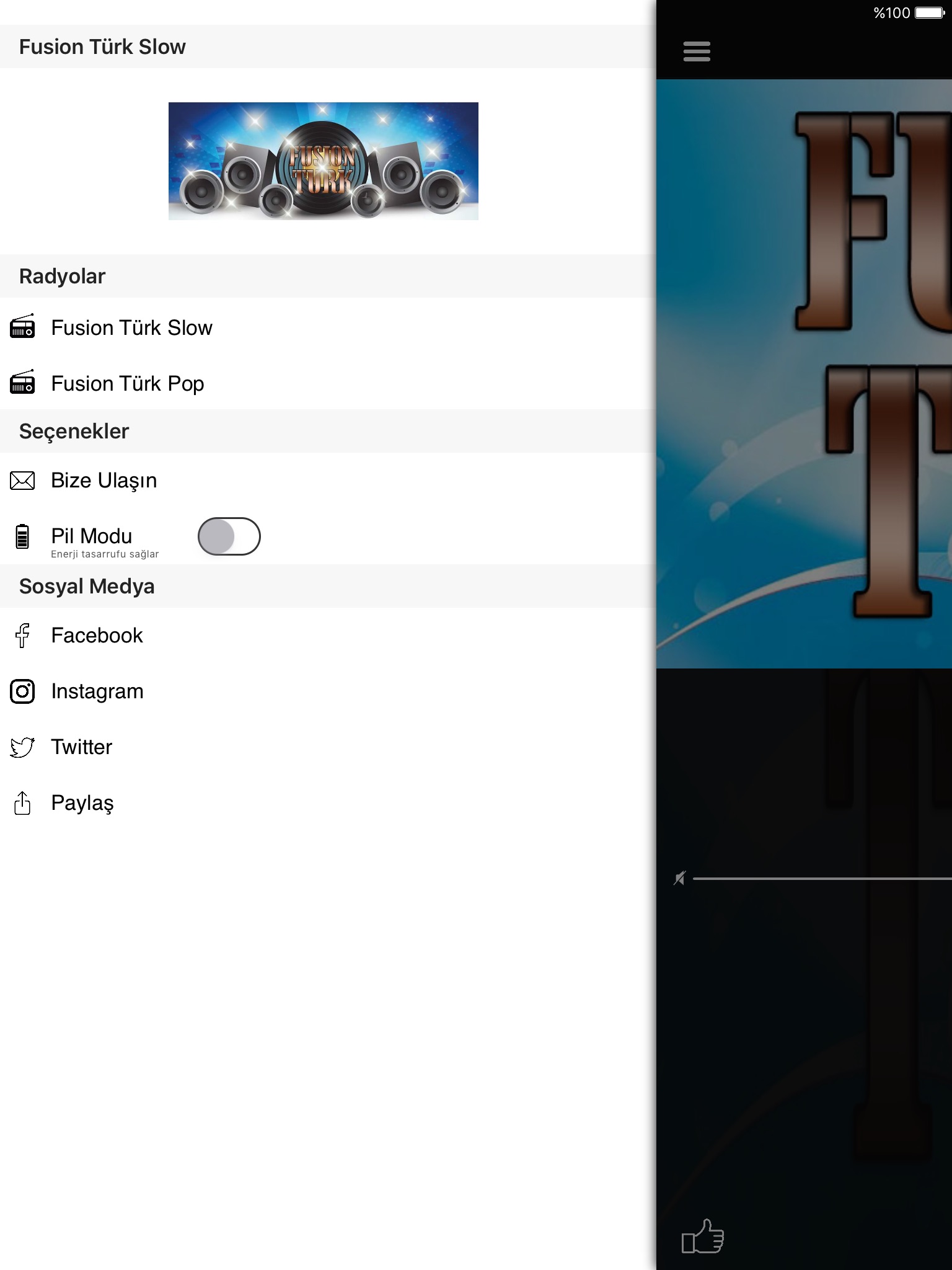Click the Twitter bird icon
This screenshot has height=1270, width=952.
22,747
